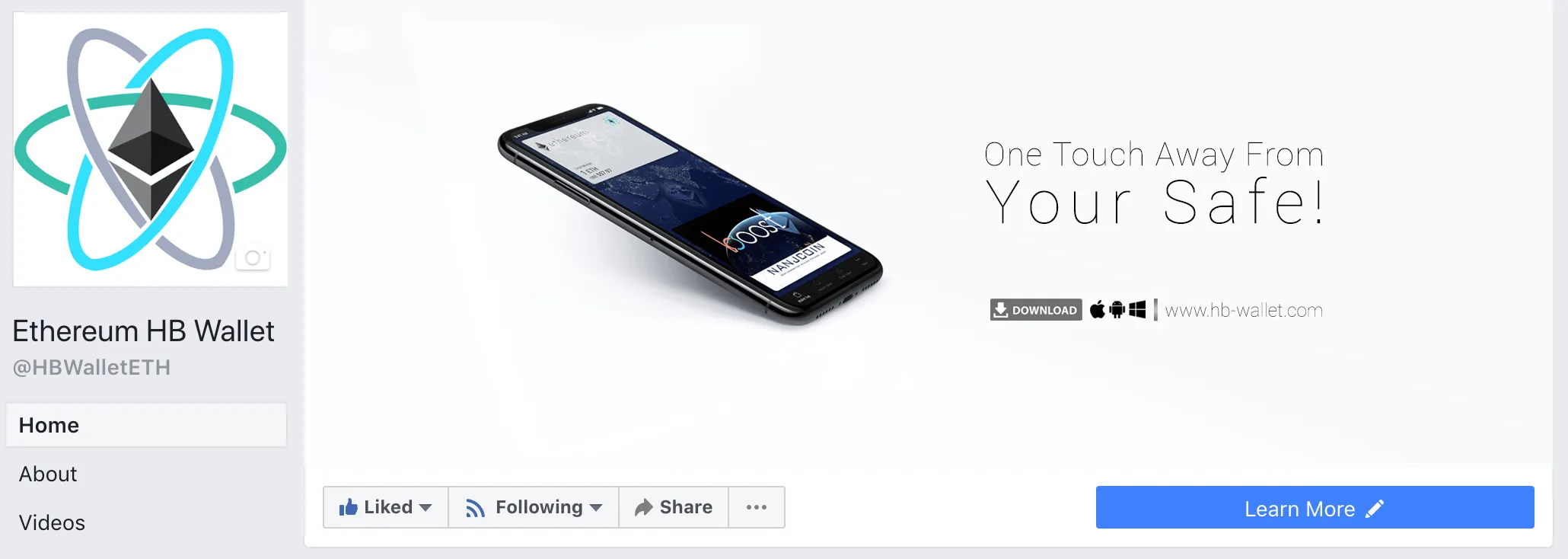Open the www.hb-wallet.com link

[x=1244, y=311]
